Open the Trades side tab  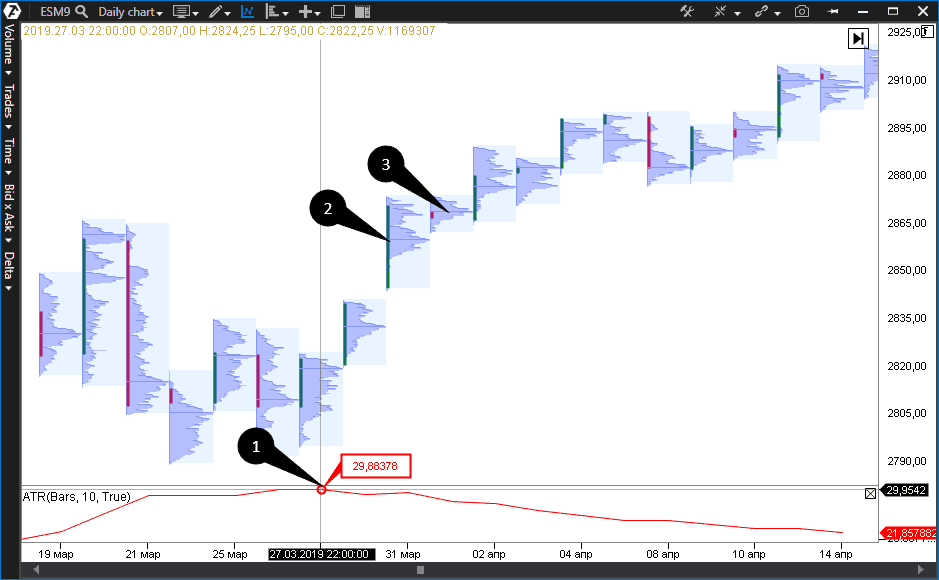click(8, 104)
